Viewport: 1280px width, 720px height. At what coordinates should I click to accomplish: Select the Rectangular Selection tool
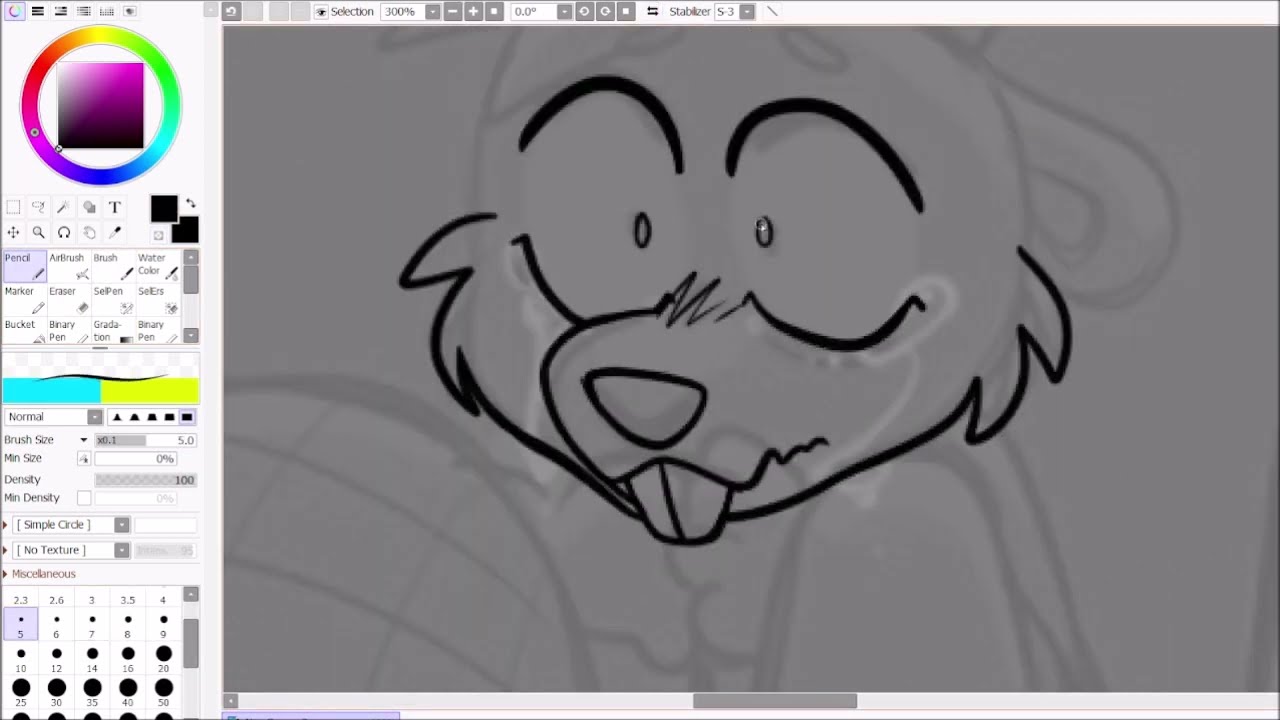pos(13,207)
